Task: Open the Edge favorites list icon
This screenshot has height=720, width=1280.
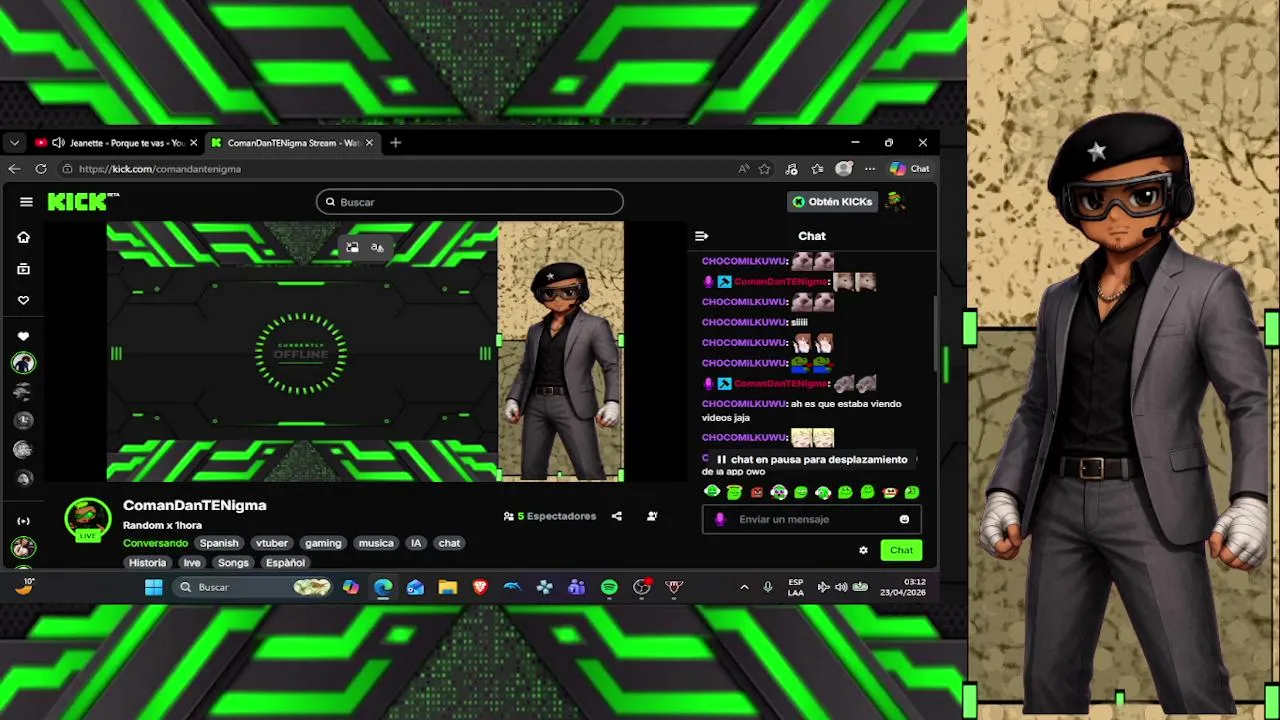Action: (x=817, y=169)
